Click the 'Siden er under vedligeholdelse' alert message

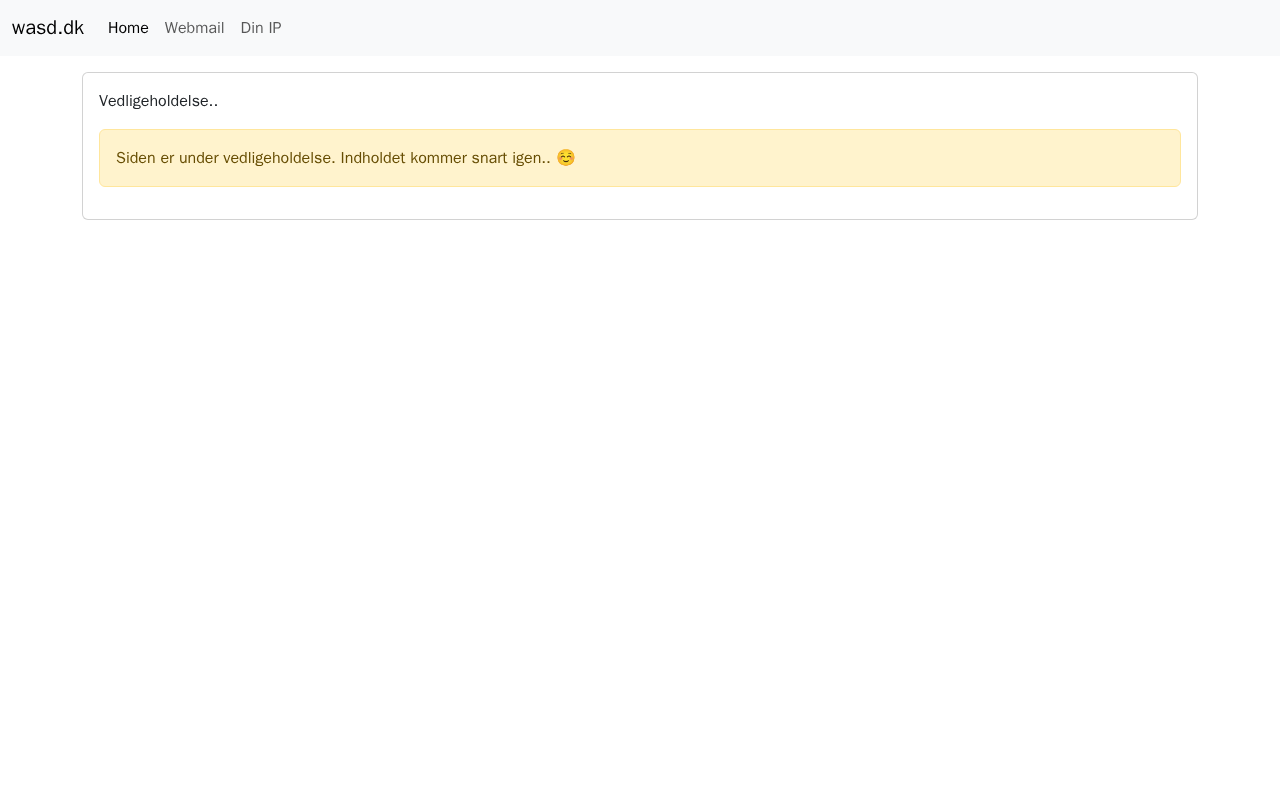640,158
